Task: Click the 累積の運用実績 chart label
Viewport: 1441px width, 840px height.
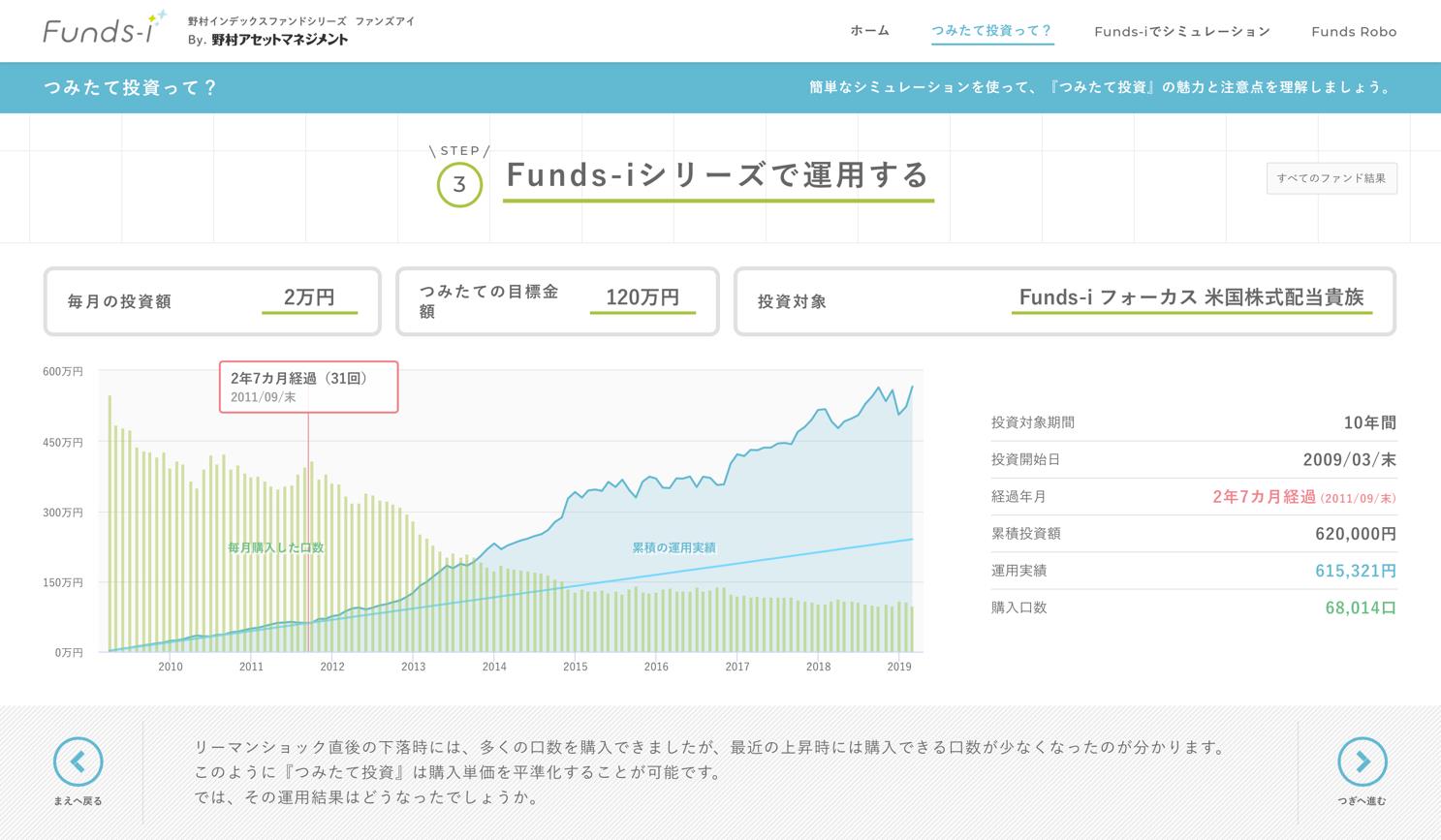Action: (x=674, y=547)
